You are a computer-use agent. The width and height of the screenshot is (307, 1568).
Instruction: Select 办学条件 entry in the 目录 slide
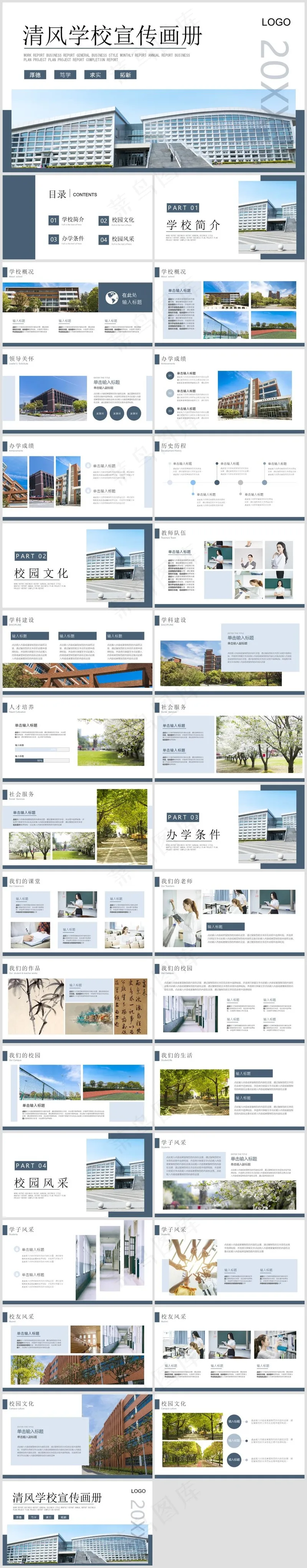pyautogui.click(x=73, y=238)
